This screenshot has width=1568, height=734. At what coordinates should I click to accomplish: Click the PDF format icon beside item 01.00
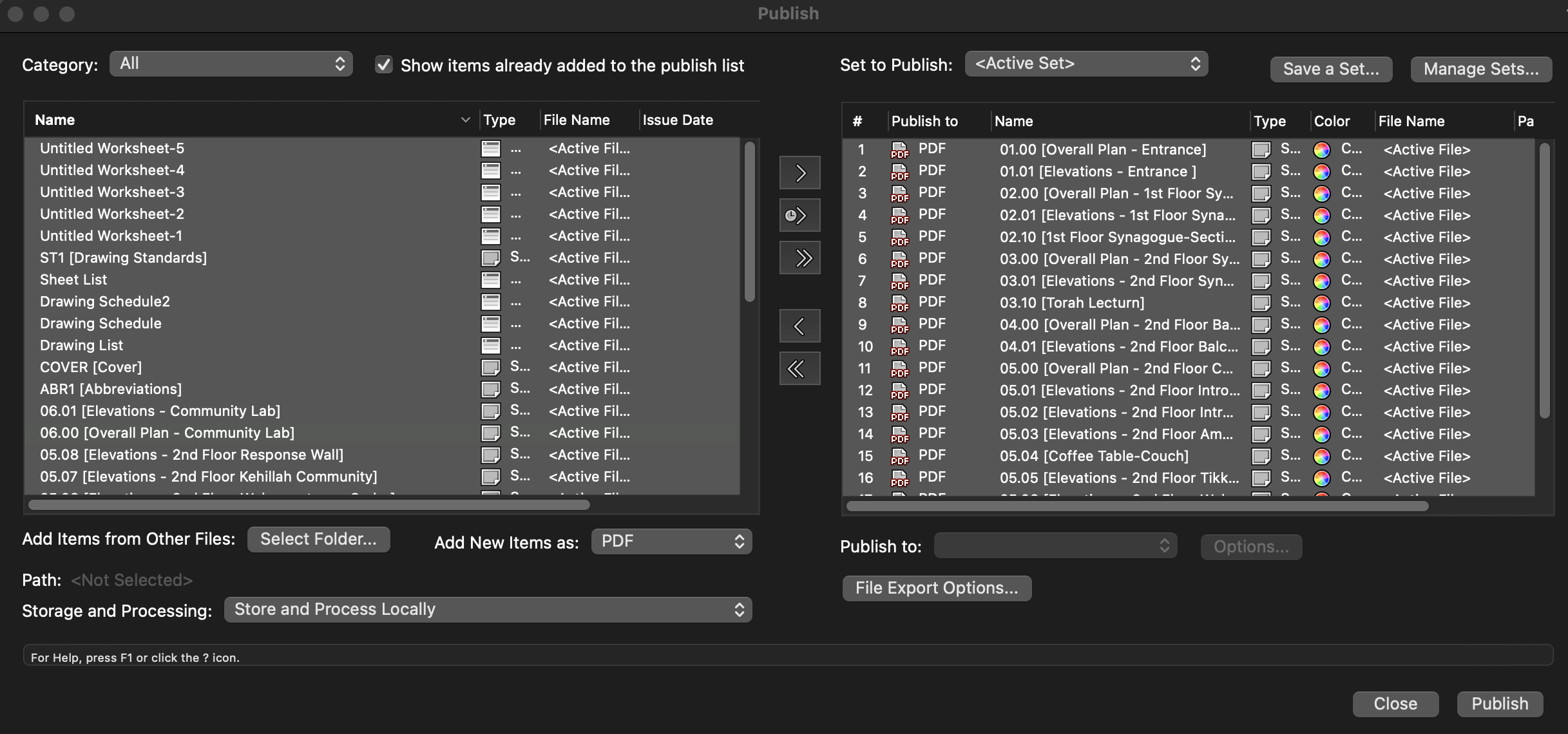[x=900, y=150]
